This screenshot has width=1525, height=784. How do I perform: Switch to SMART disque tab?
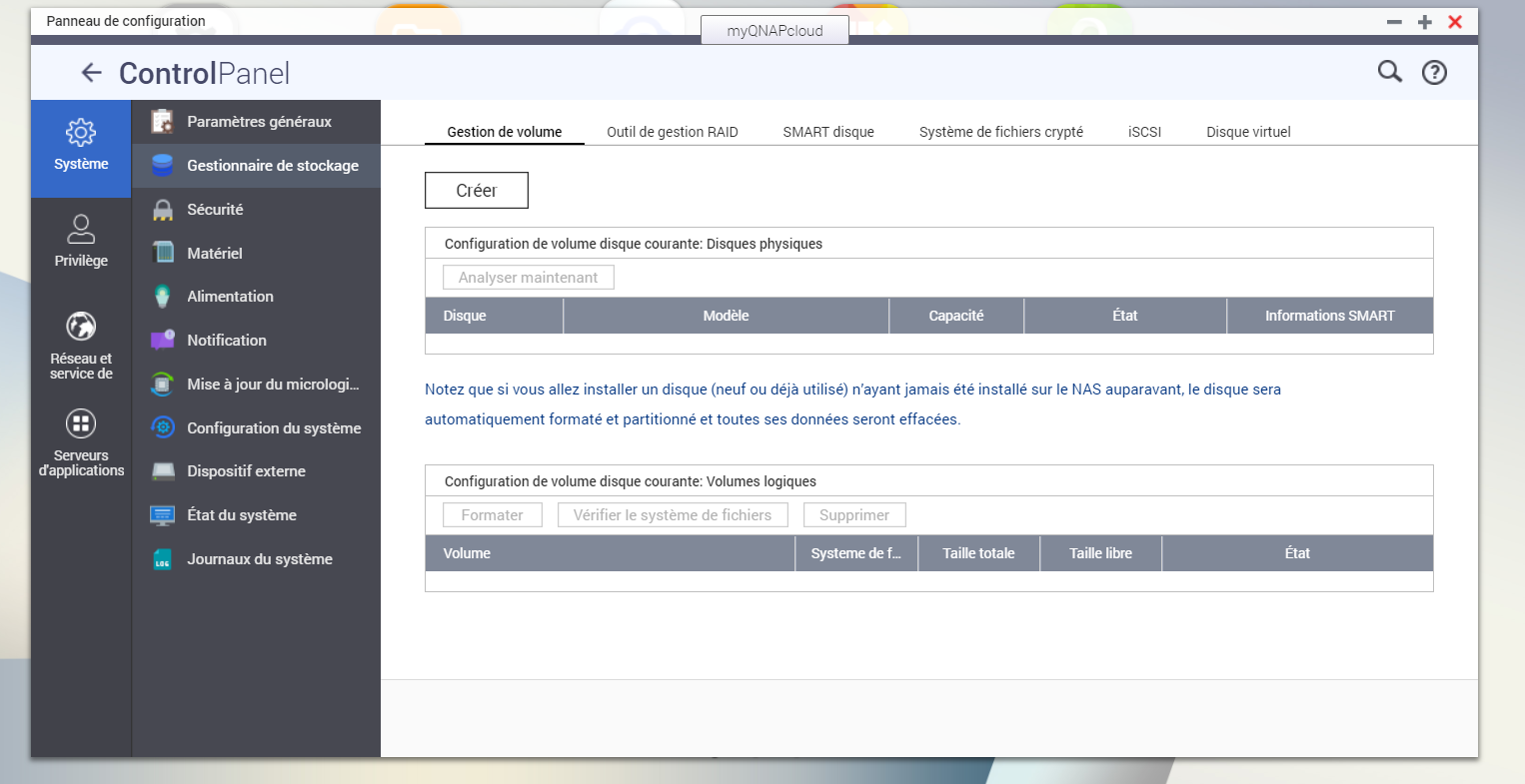pyautogui.click(x=828, y=132)
